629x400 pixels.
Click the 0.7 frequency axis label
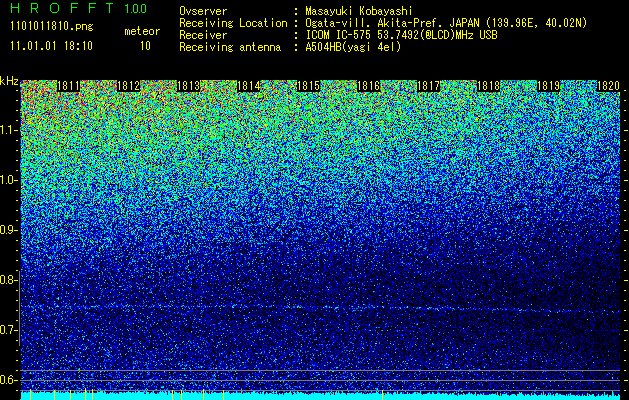(8, 330)
